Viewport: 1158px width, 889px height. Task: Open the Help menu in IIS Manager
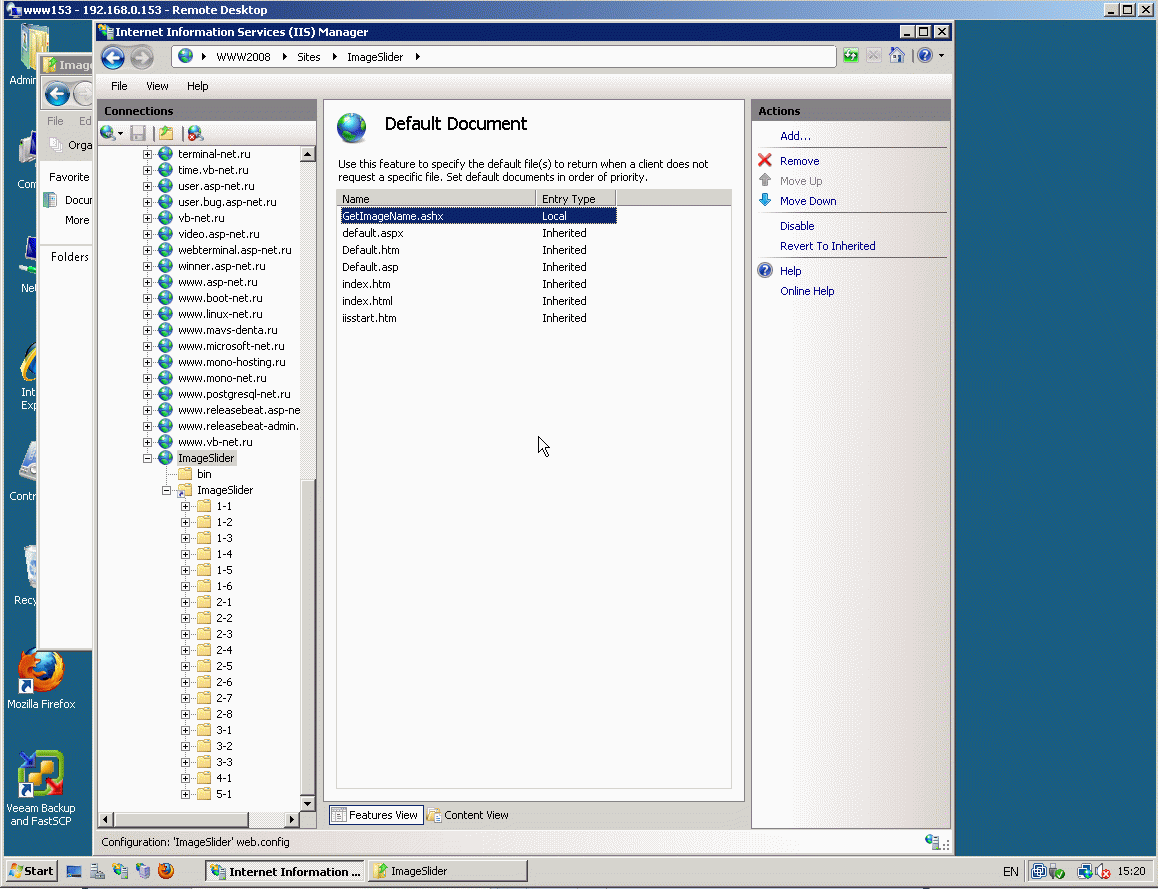point(197,86)
